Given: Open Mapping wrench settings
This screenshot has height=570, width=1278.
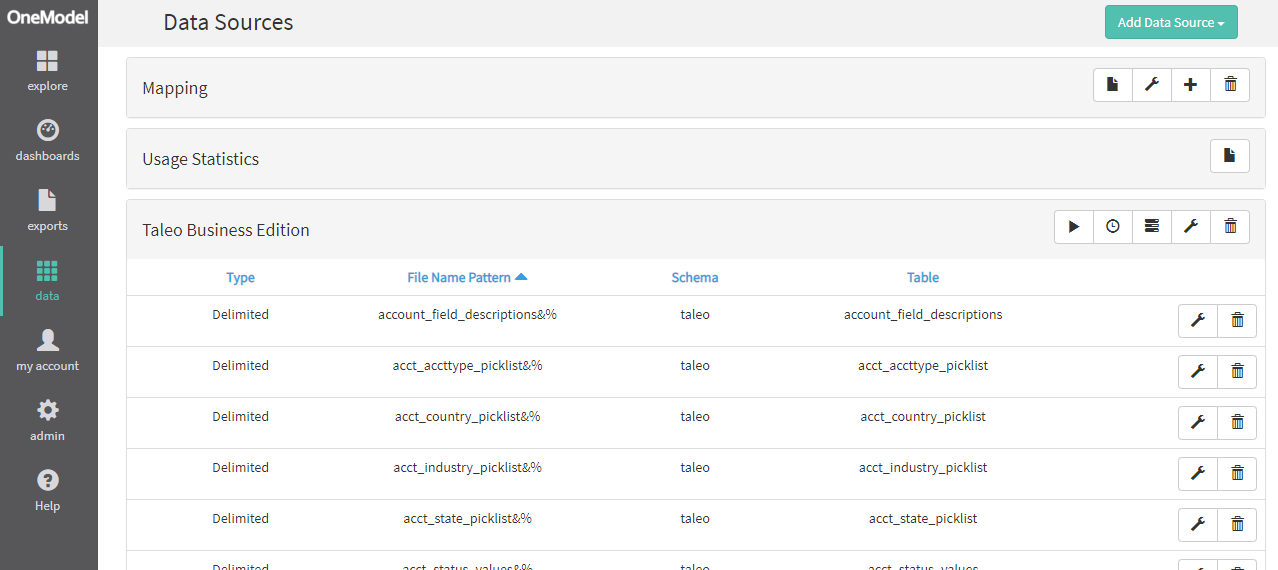Looking at the screenshot, I should (1152, 85).
